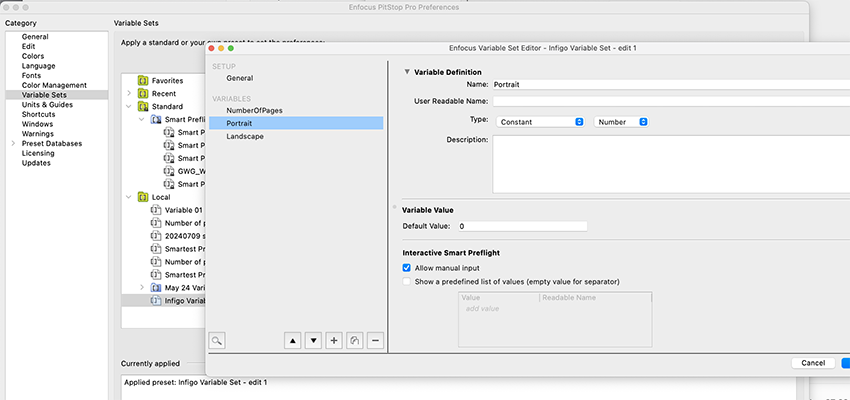The height and width of the screenshot is (400, 850).
Task: Click the Smart Prefli folder icon
Action: [156, 119]
